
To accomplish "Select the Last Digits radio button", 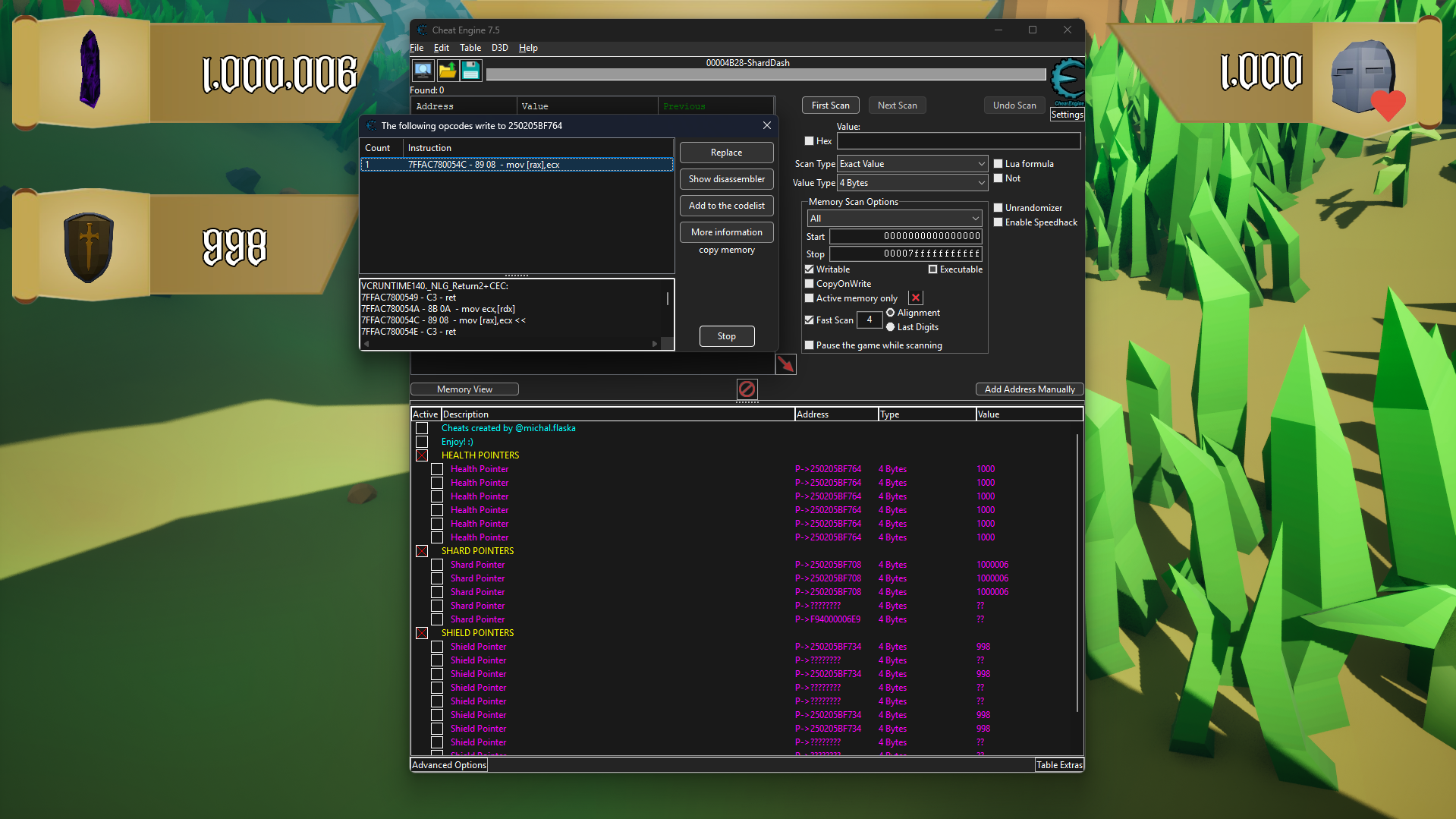I will click(x=891, y=327).
